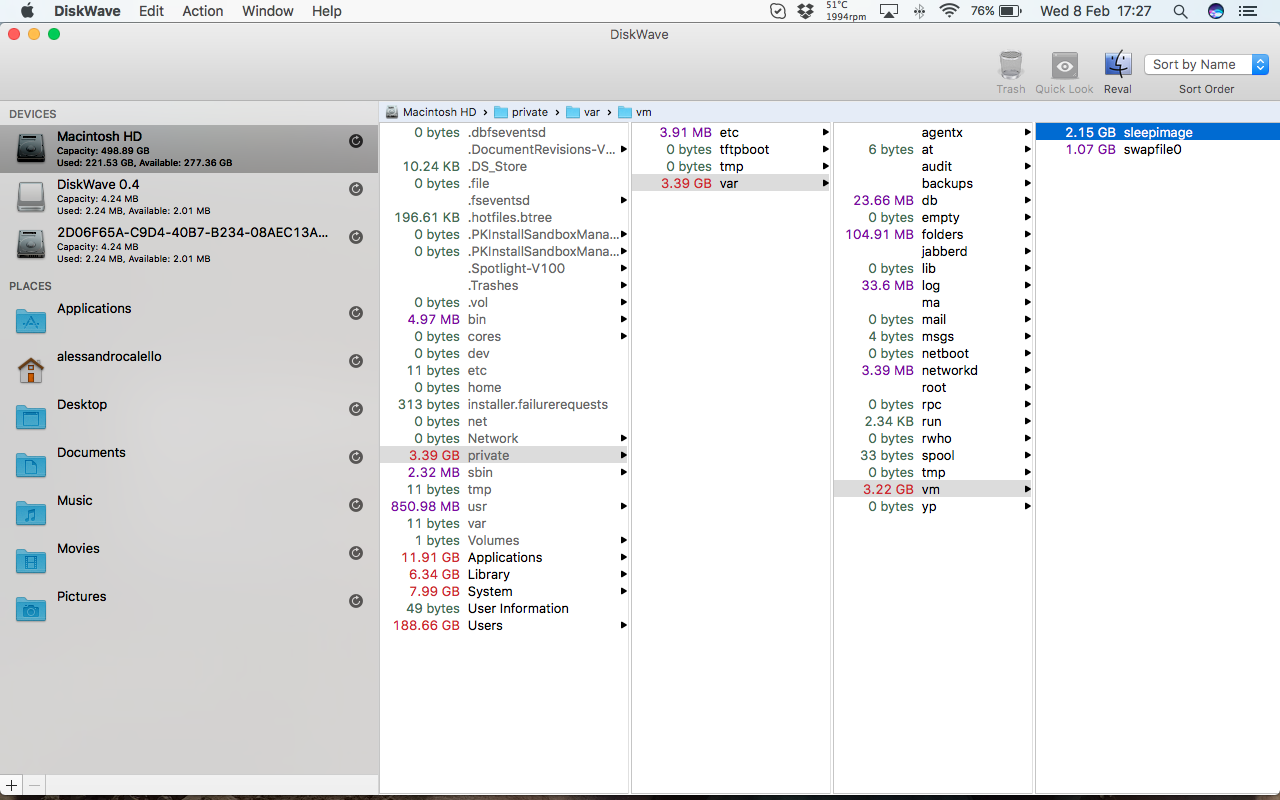Expand the db directory arrow

coord(1027,201)
